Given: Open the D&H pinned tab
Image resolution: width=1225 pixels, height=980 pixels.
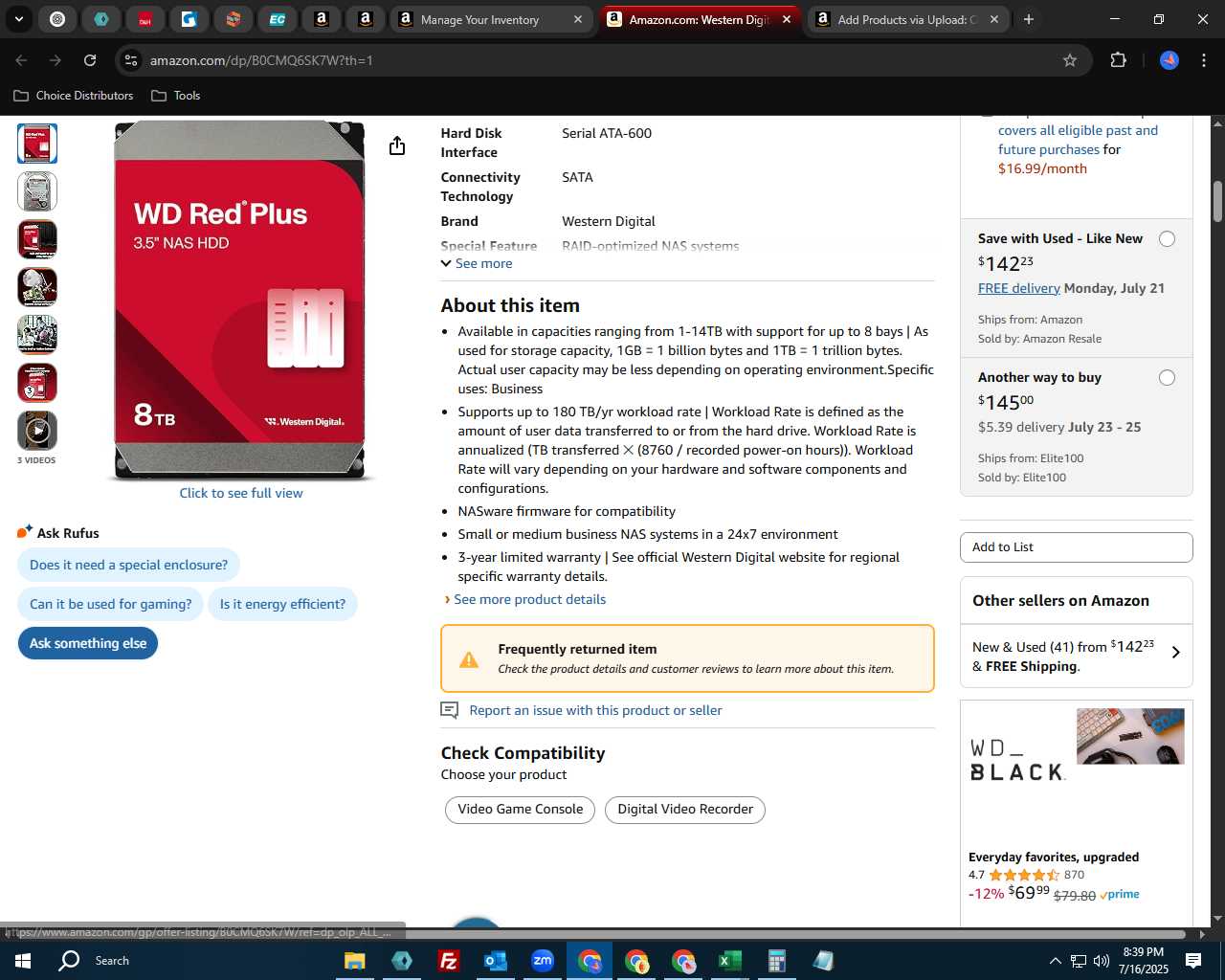Looking at the screenshot, I should 145,19.
